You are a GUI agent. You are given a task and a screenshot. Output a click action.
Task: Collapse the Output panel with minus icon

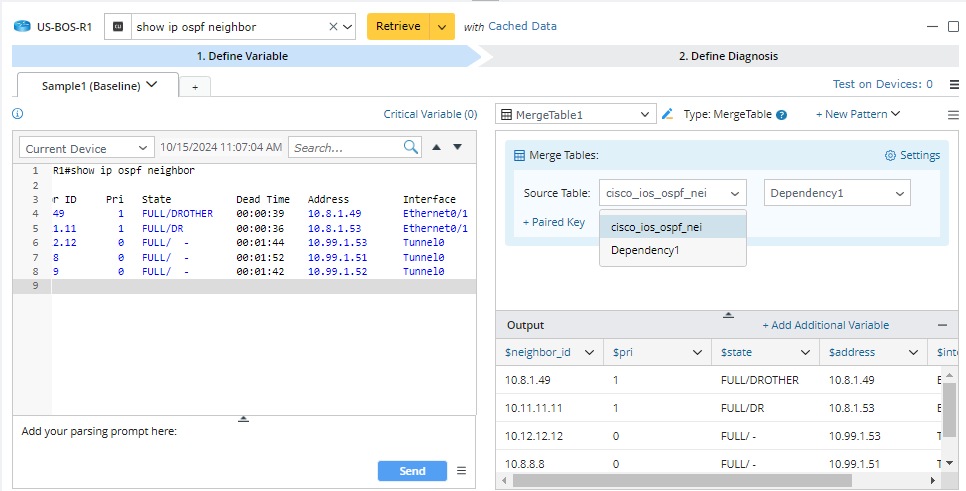(942, 325)
